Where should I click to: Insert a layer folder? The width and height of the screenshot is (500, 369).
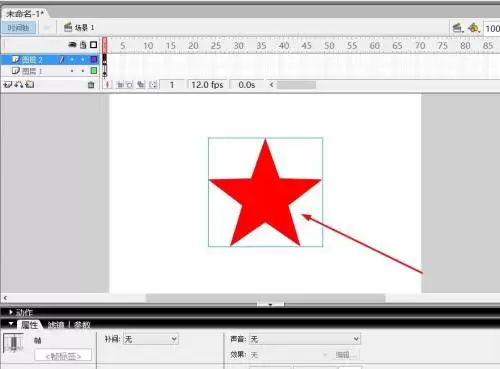(30, 85)
